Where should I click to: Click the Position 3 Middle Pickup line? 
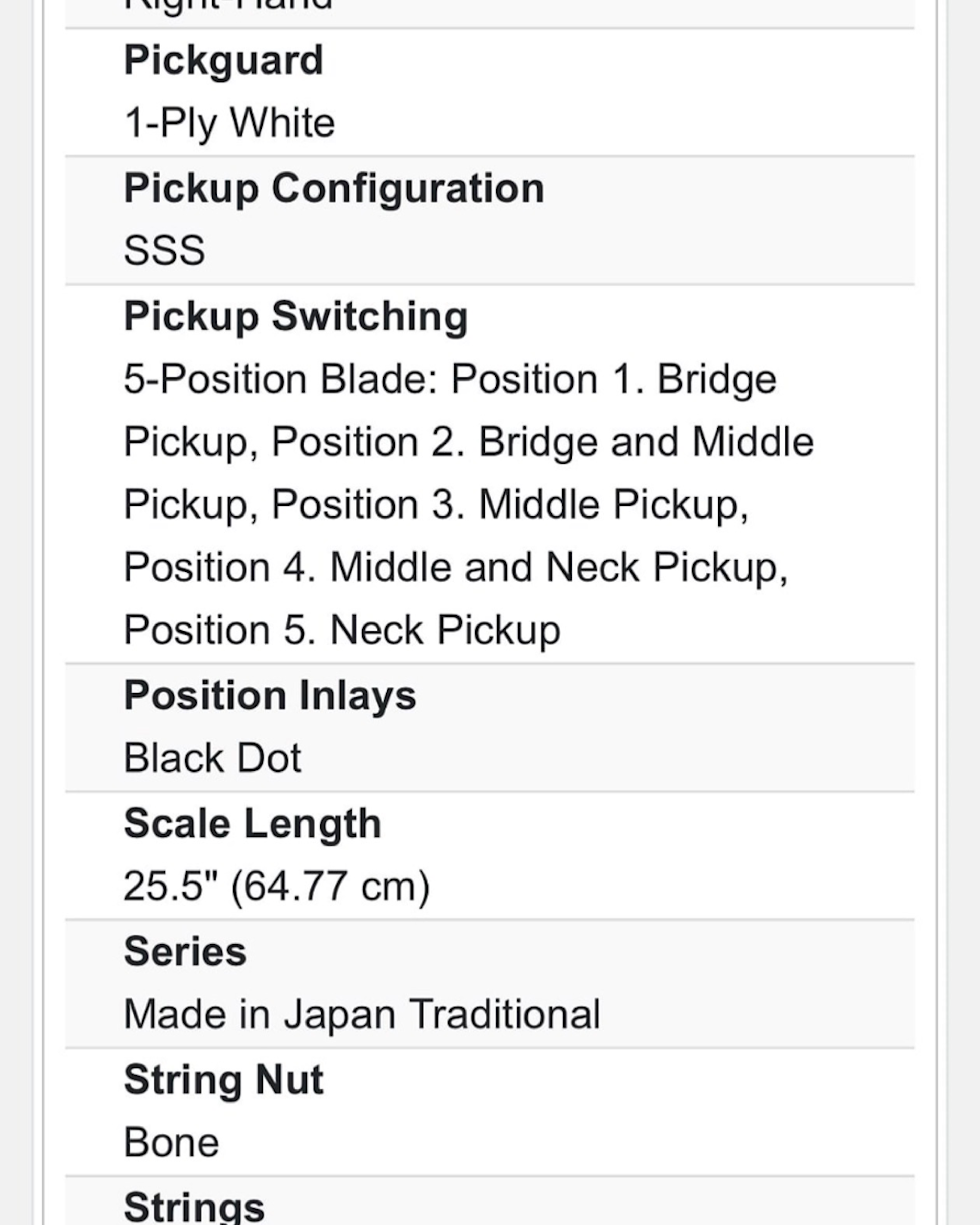436,505
